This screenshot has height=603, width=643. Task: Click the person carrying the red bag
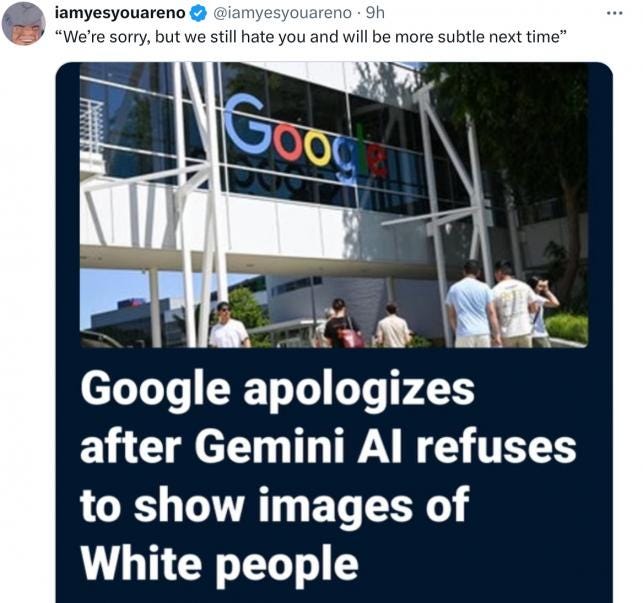[342, 323]
